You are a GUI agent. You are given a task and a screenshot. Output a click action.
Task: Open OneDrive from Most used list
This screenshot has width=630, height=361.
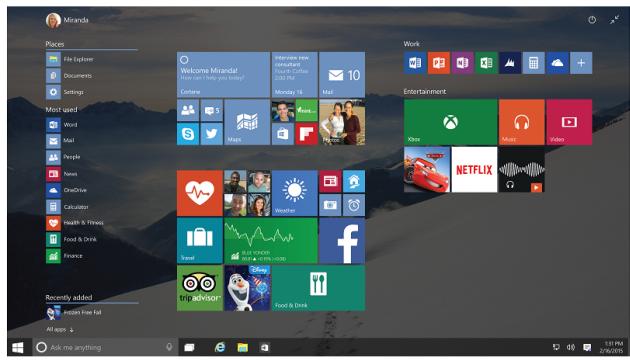[x=67, y=190]
